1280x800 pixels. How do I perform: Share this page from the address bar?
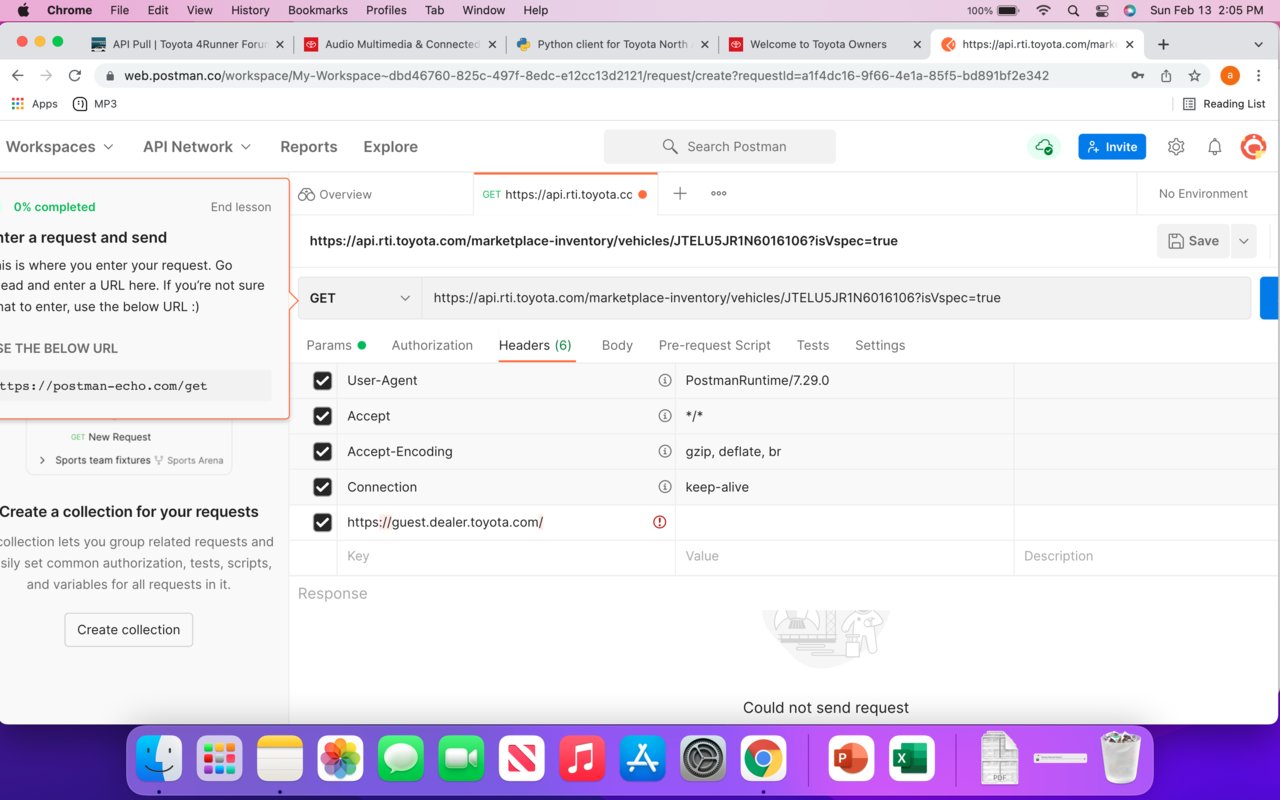pyautogui.click(x=1166, y=75)
